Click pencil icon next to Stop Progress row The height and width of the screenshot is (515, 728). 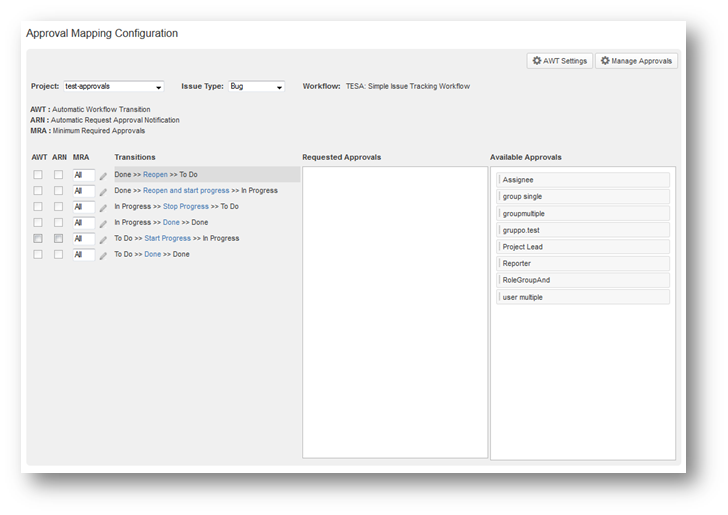tap(102, 208)
